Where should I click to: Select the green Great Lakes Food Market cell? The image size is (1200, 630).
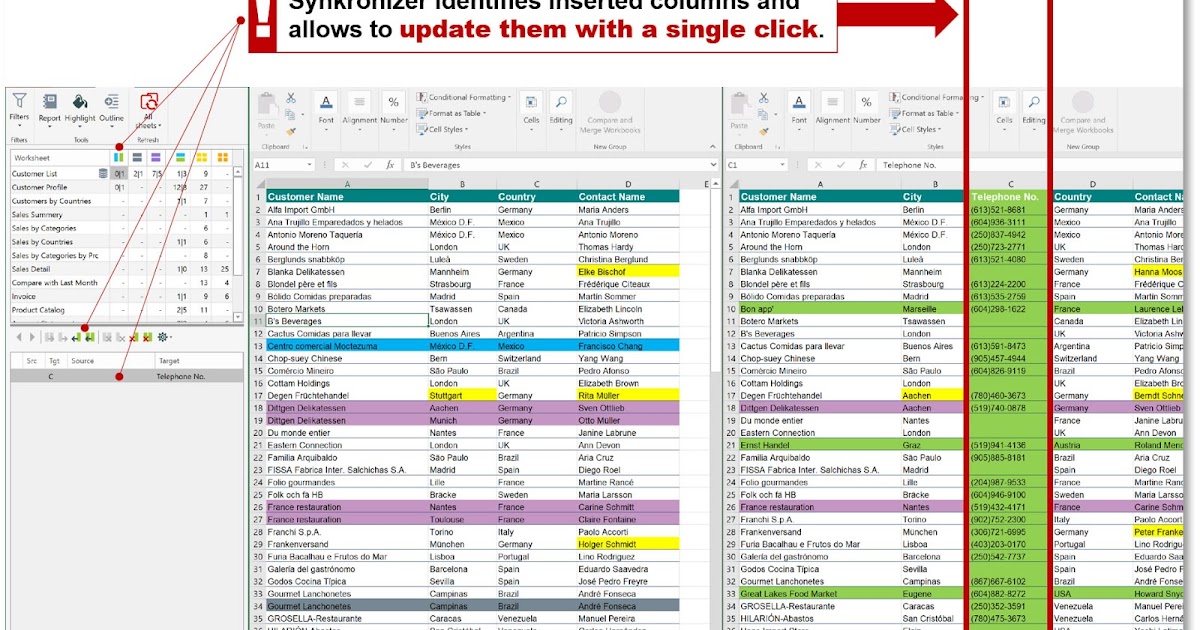click(819, 593)
